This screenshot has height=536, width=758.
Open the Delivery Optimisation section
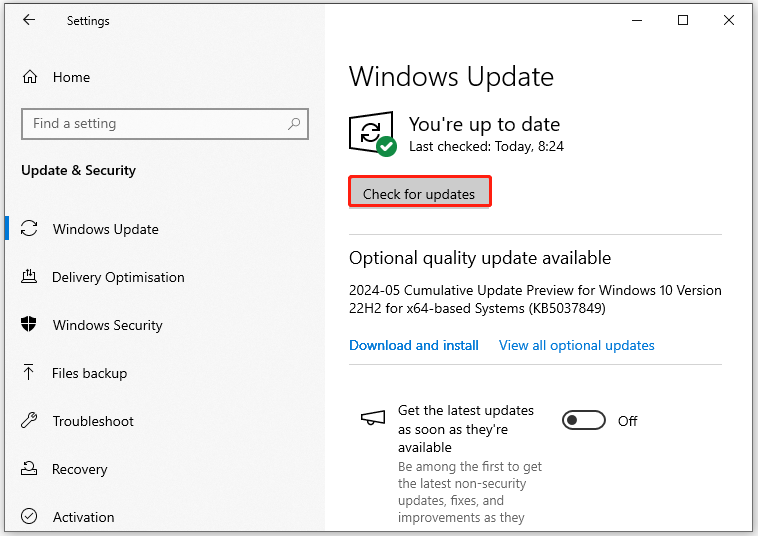118,277
